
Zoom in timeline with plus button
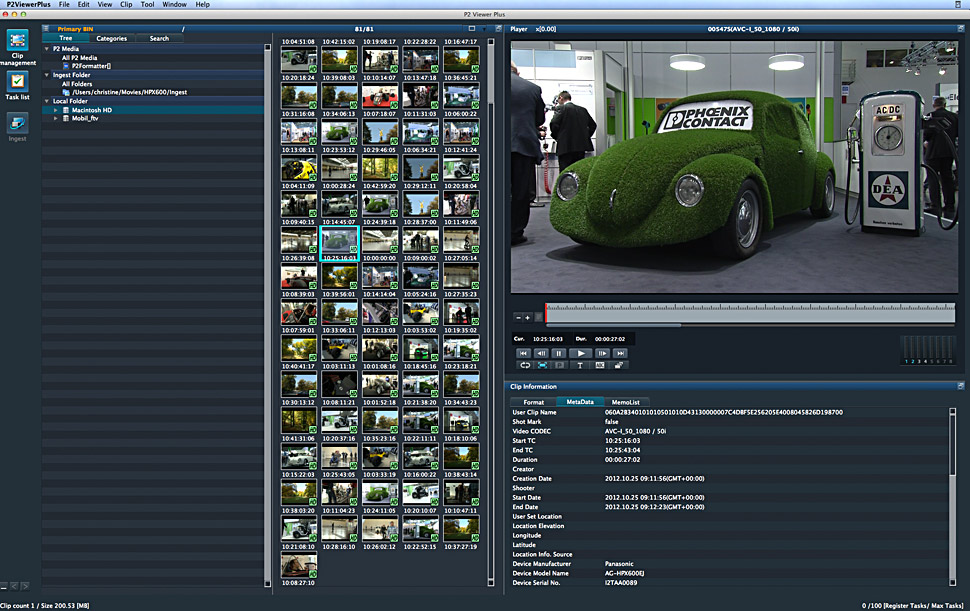point(528,317)
